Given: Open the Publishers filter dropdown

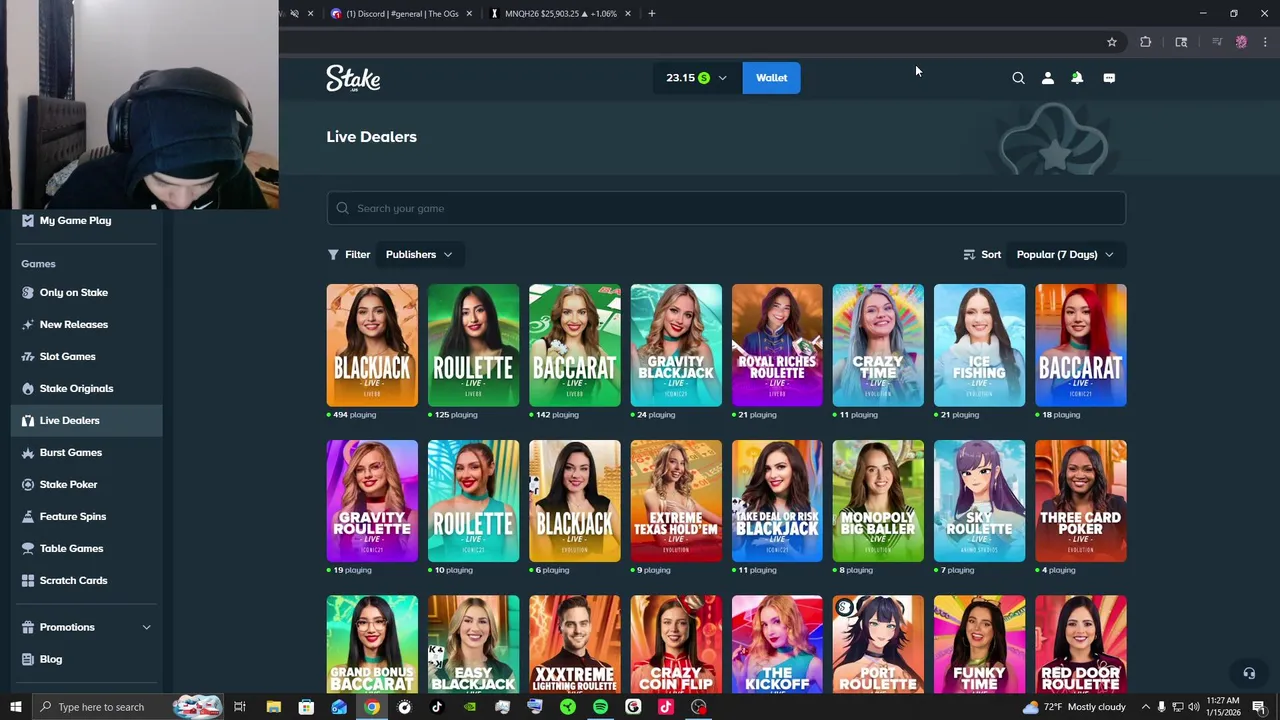Looking at the screenshot, I should 419,254.
